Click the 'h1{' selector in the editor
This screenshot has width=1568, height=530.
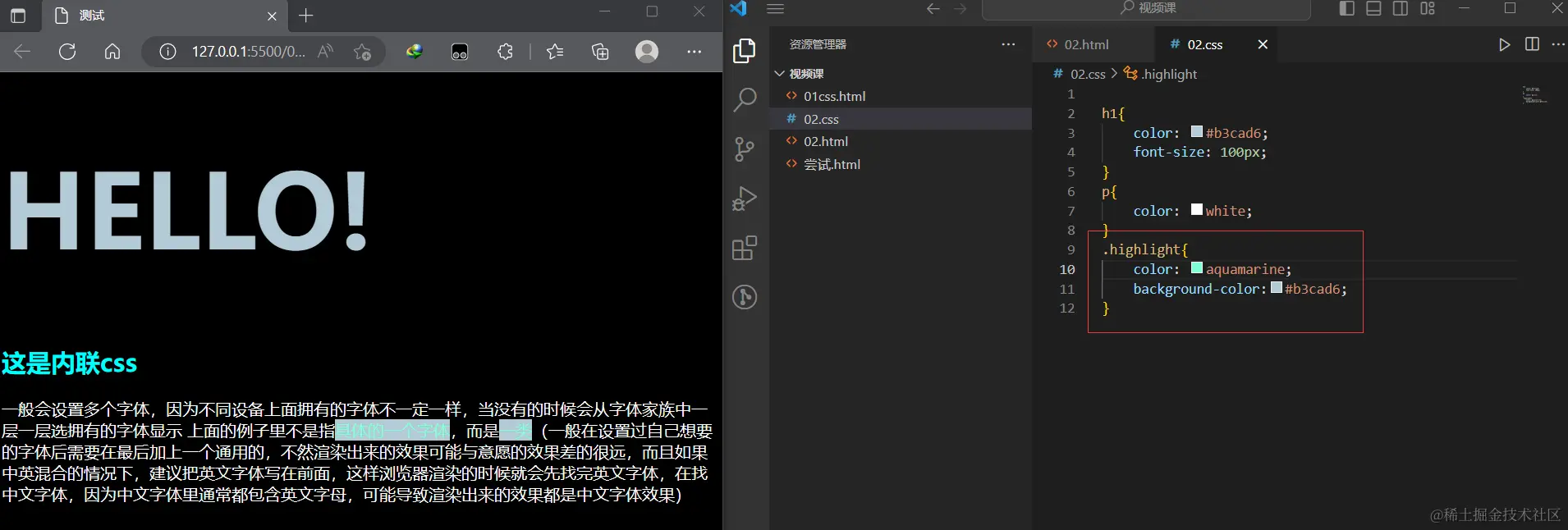1113,113
